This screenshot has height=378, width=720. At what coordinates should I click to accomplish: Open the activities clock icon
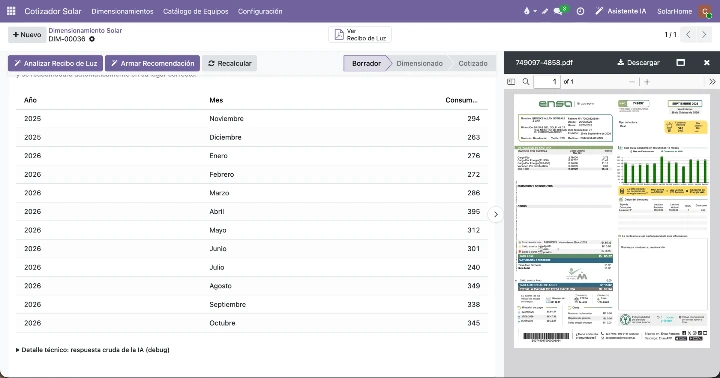tap(580, 11)
